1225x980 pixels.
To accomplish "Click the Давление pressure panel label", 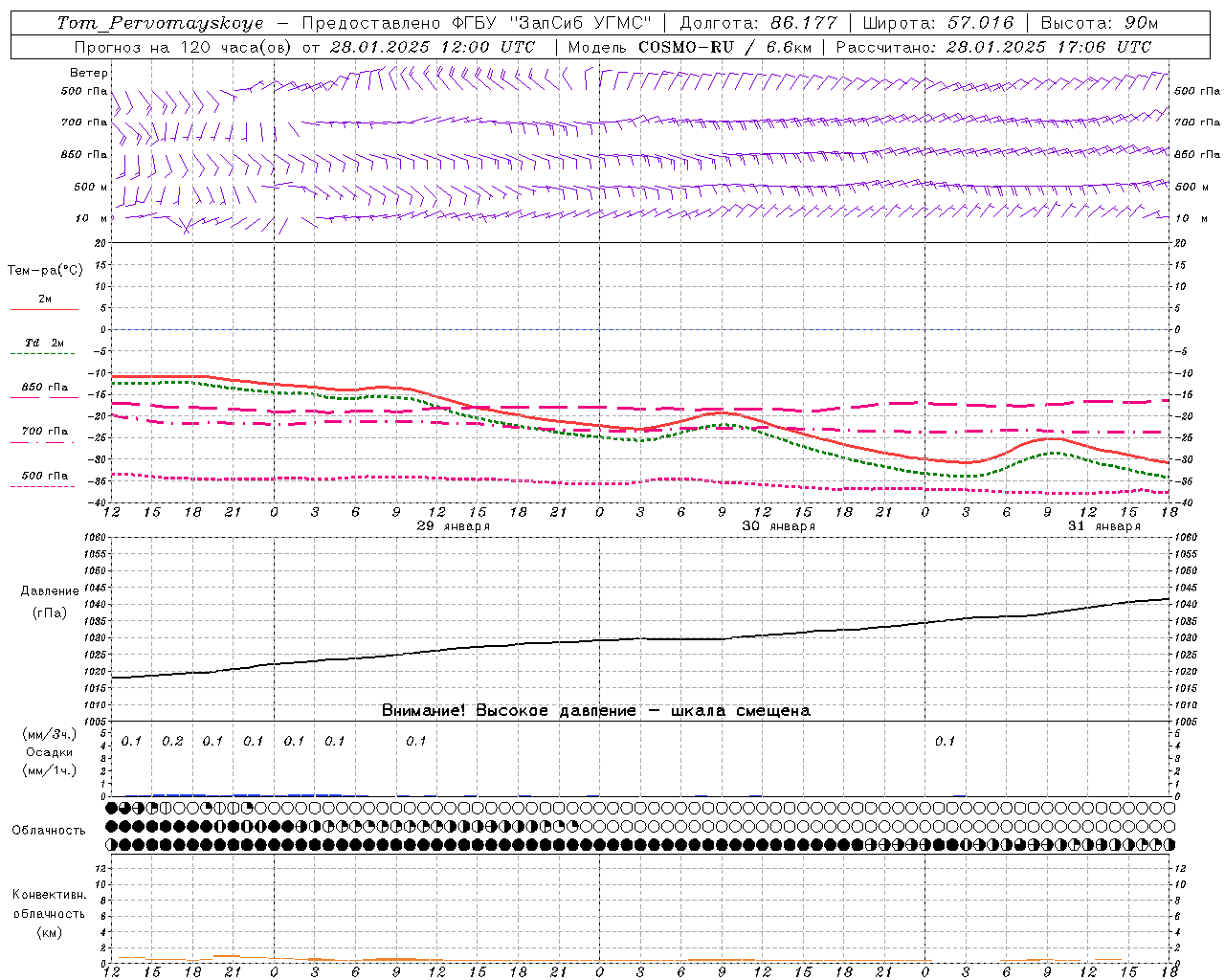I will (50, 591).
